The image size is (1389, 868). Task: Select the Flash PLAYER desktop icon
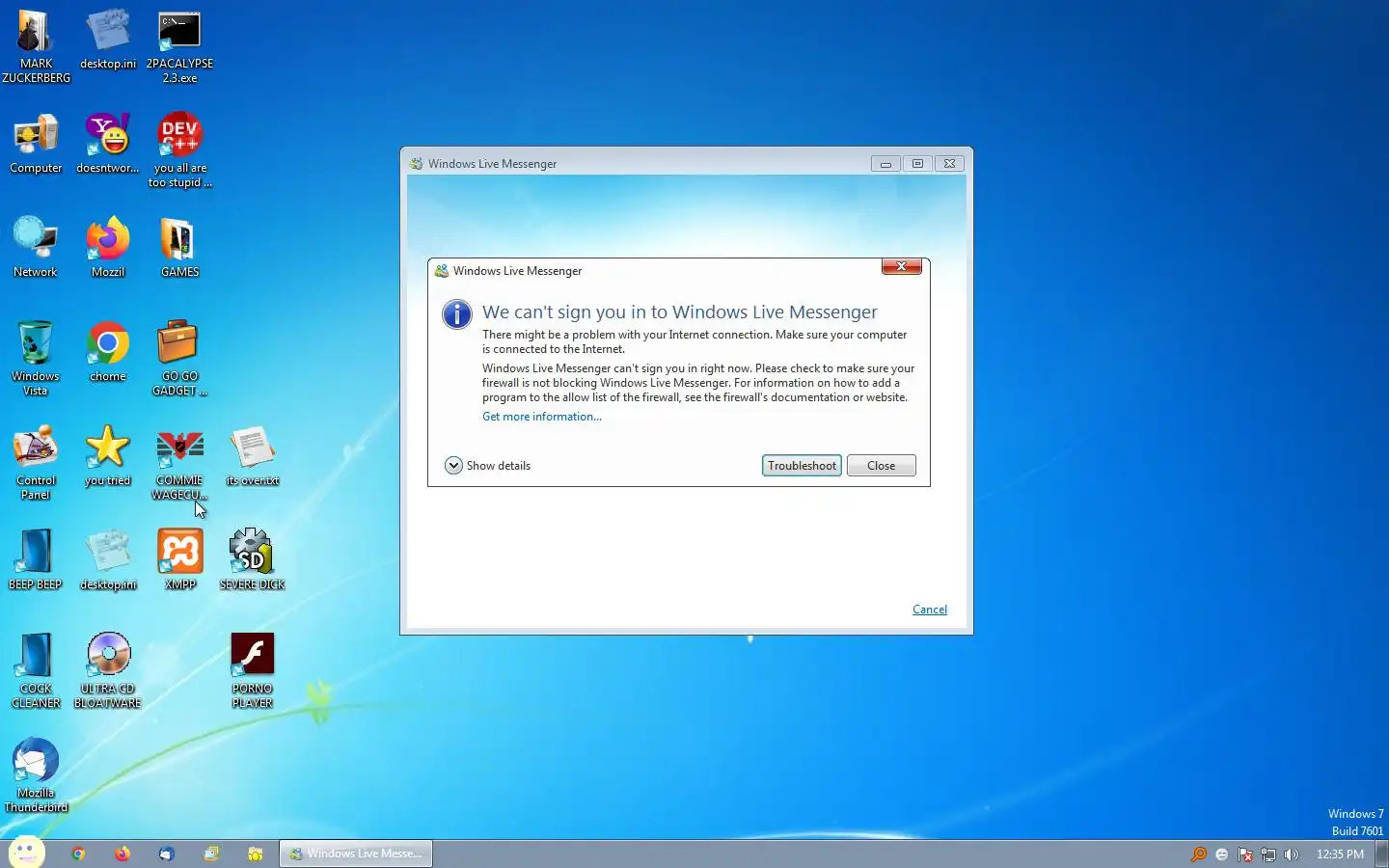(x=253, y=671)
